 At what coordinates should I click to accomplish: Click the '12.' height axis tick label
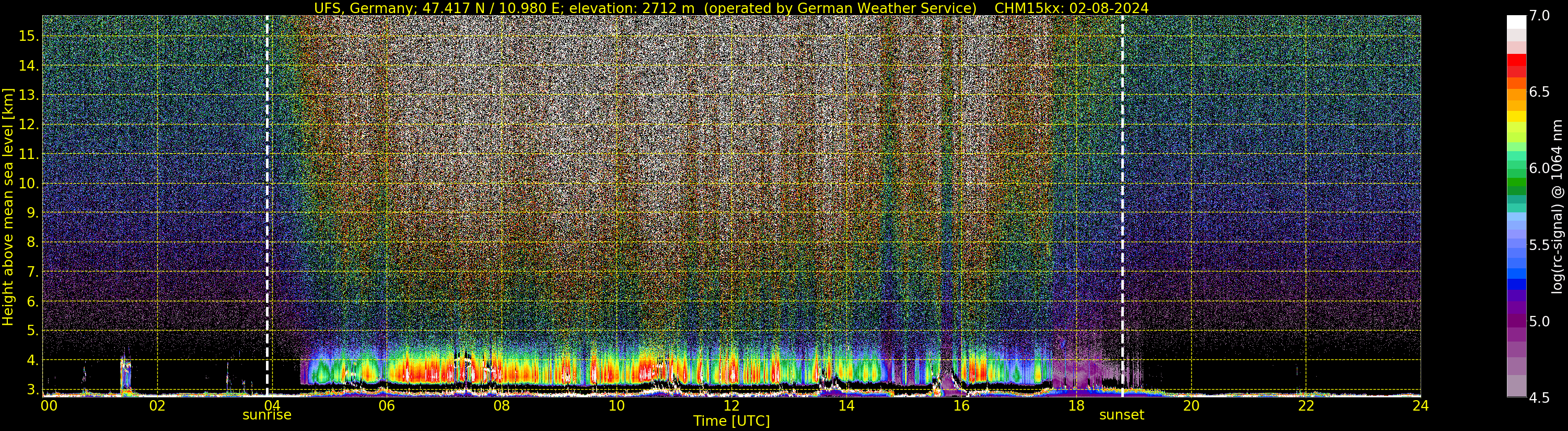pyautogui.click(x=29, y=124)
